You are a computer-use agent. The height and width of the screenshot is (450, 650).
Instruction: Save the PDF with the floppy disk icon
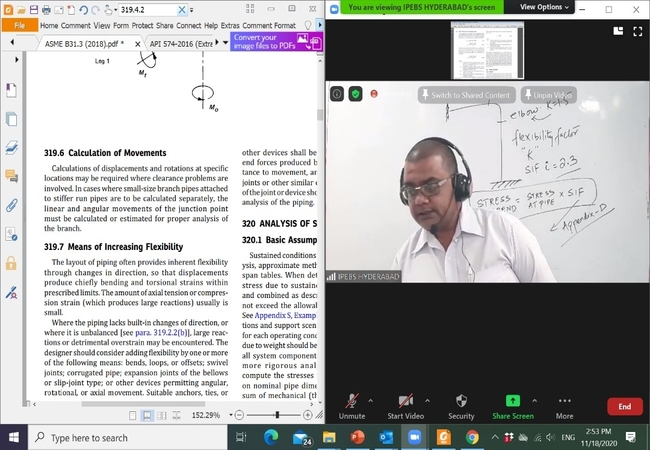pos(34,10)
